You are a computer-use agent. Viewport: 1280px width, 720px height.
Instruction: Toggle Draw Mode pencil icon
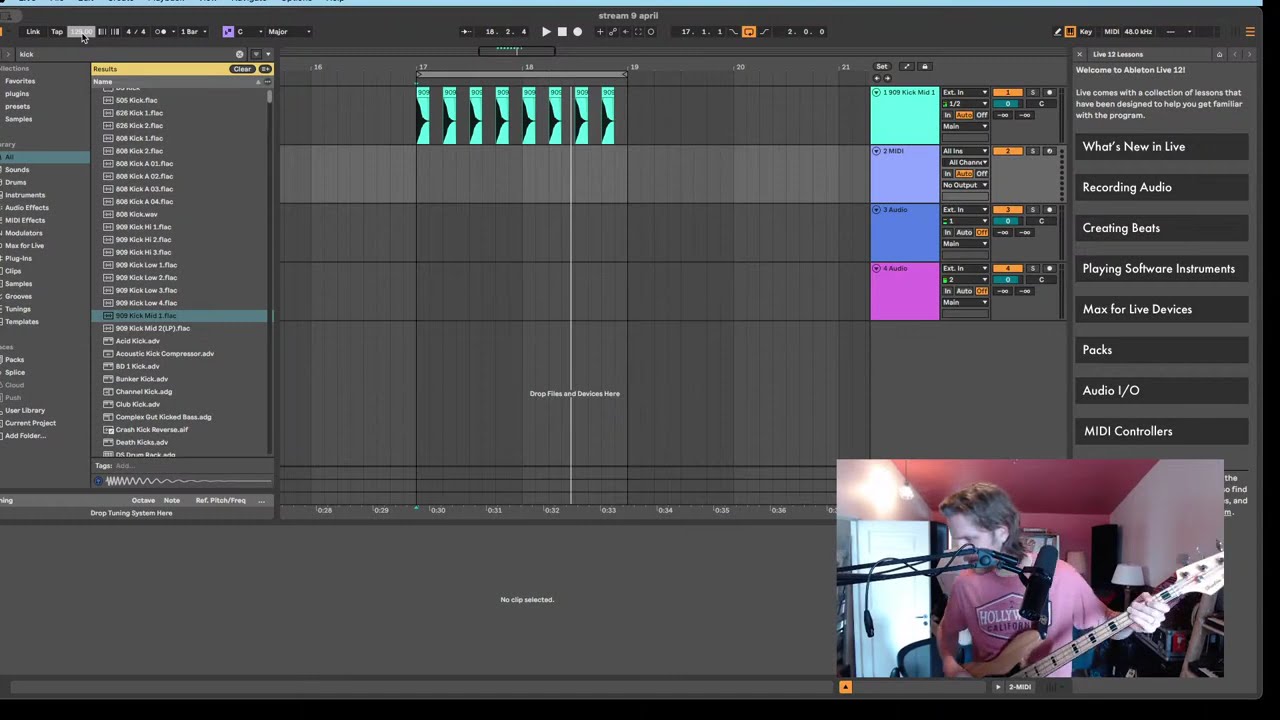click(1058, 32)
